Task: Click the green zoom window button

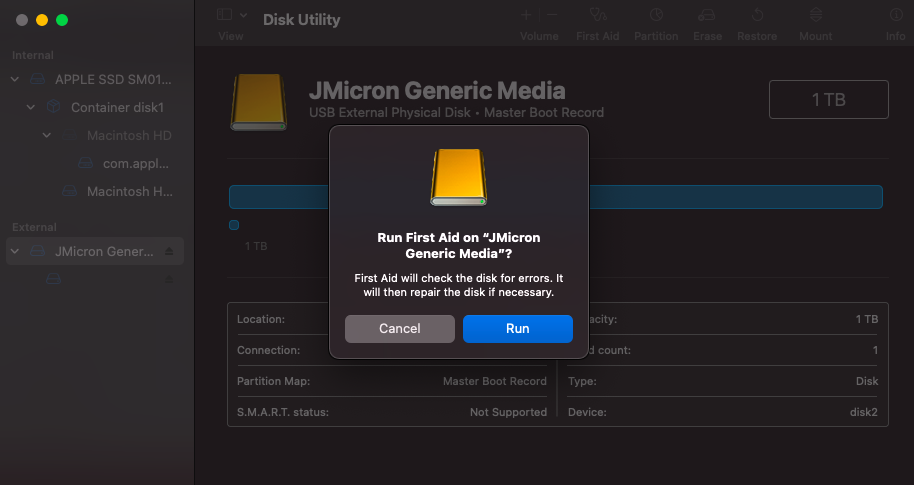Action: coord(62,20)
